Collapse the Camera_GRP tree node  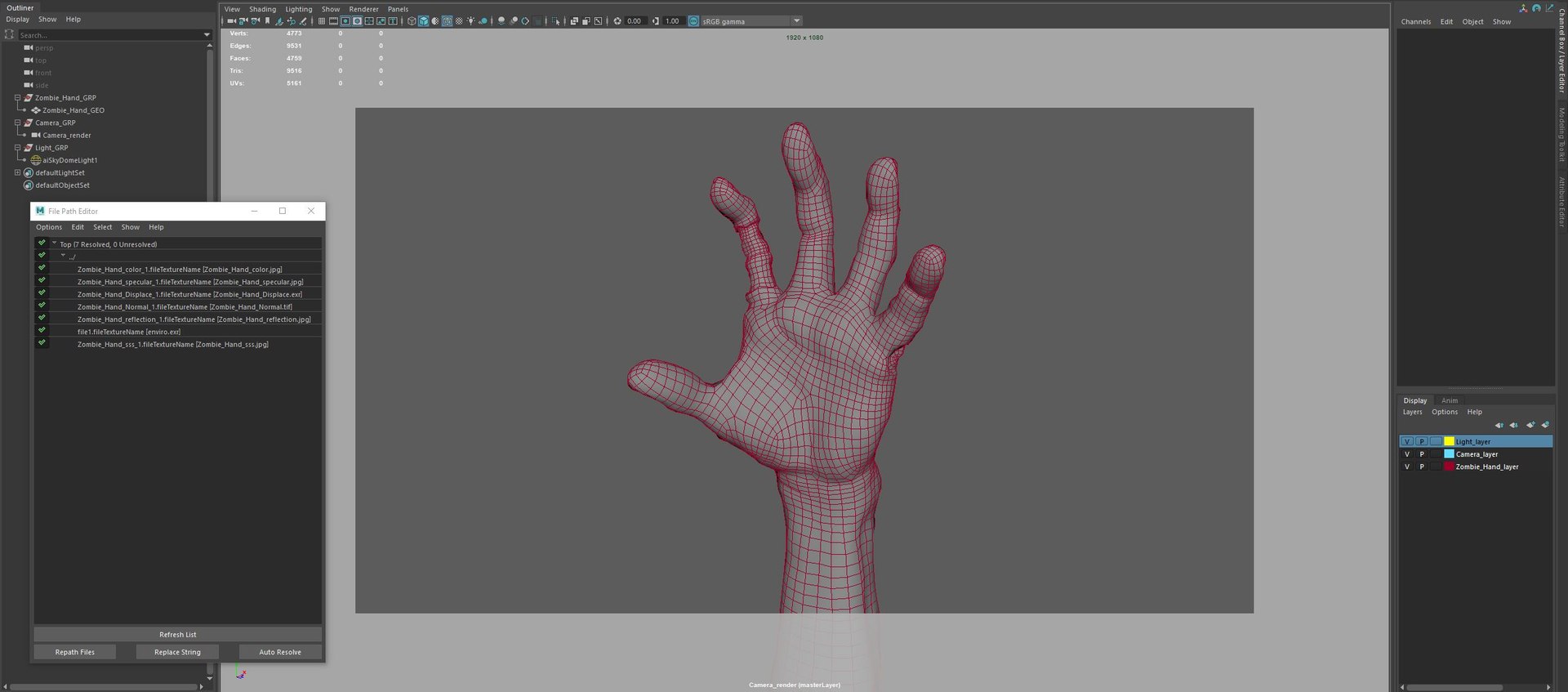[17, 123]
